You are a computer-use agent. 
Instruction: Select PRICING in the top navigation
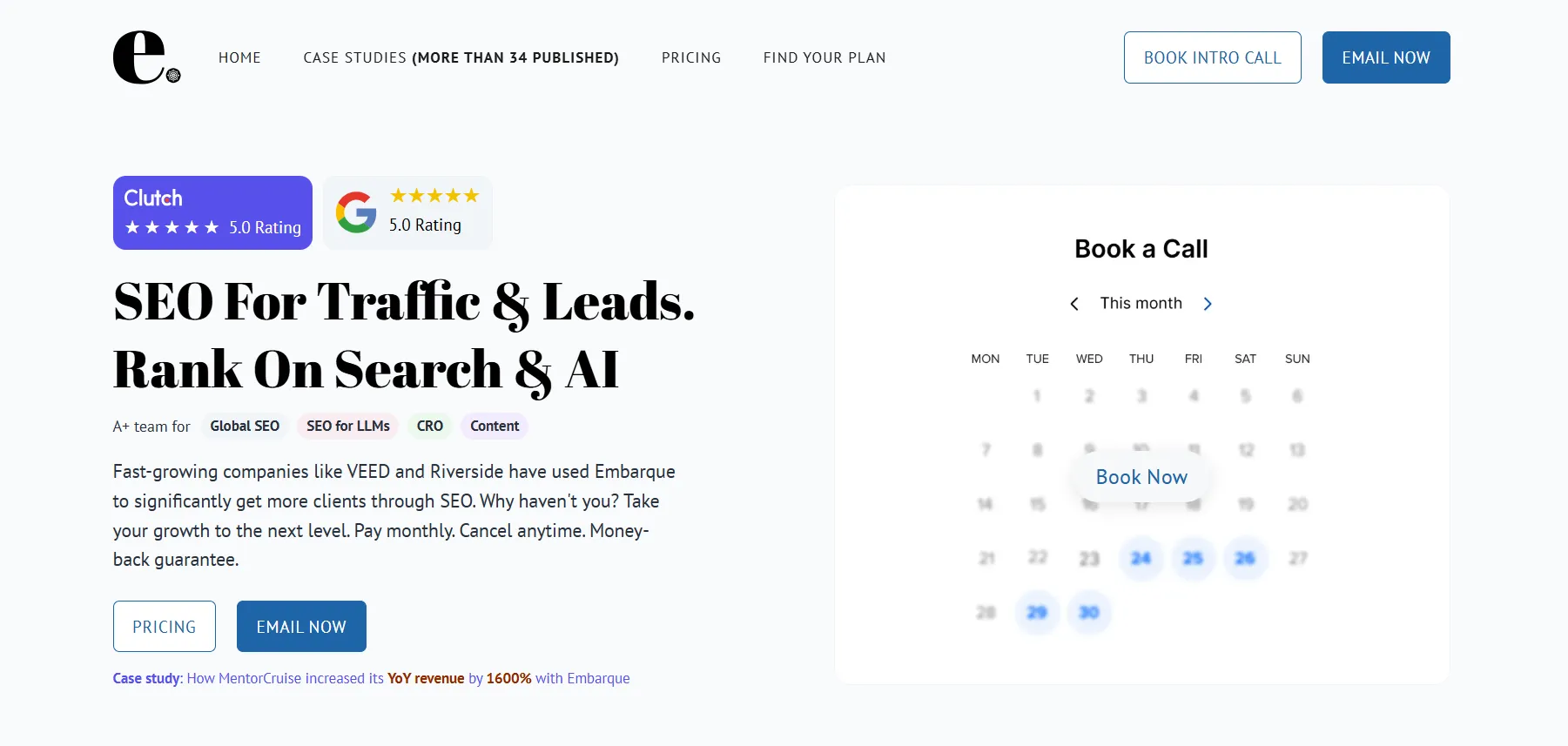[691, 57]
